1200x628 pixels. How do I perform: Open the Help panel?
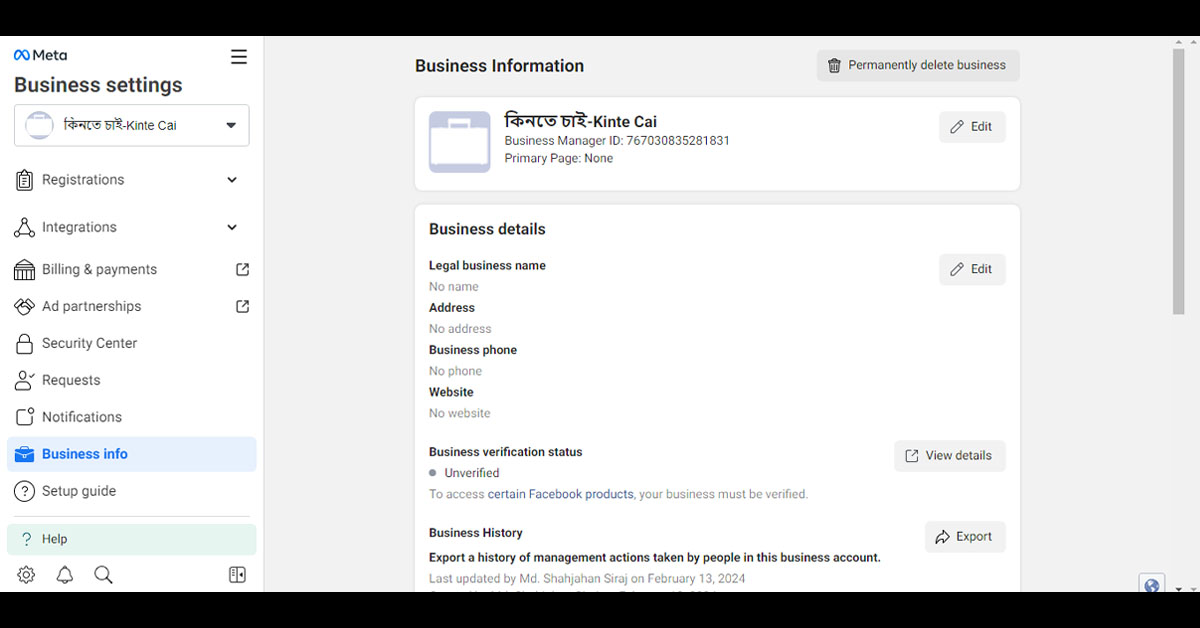click(x=132, y=539)
